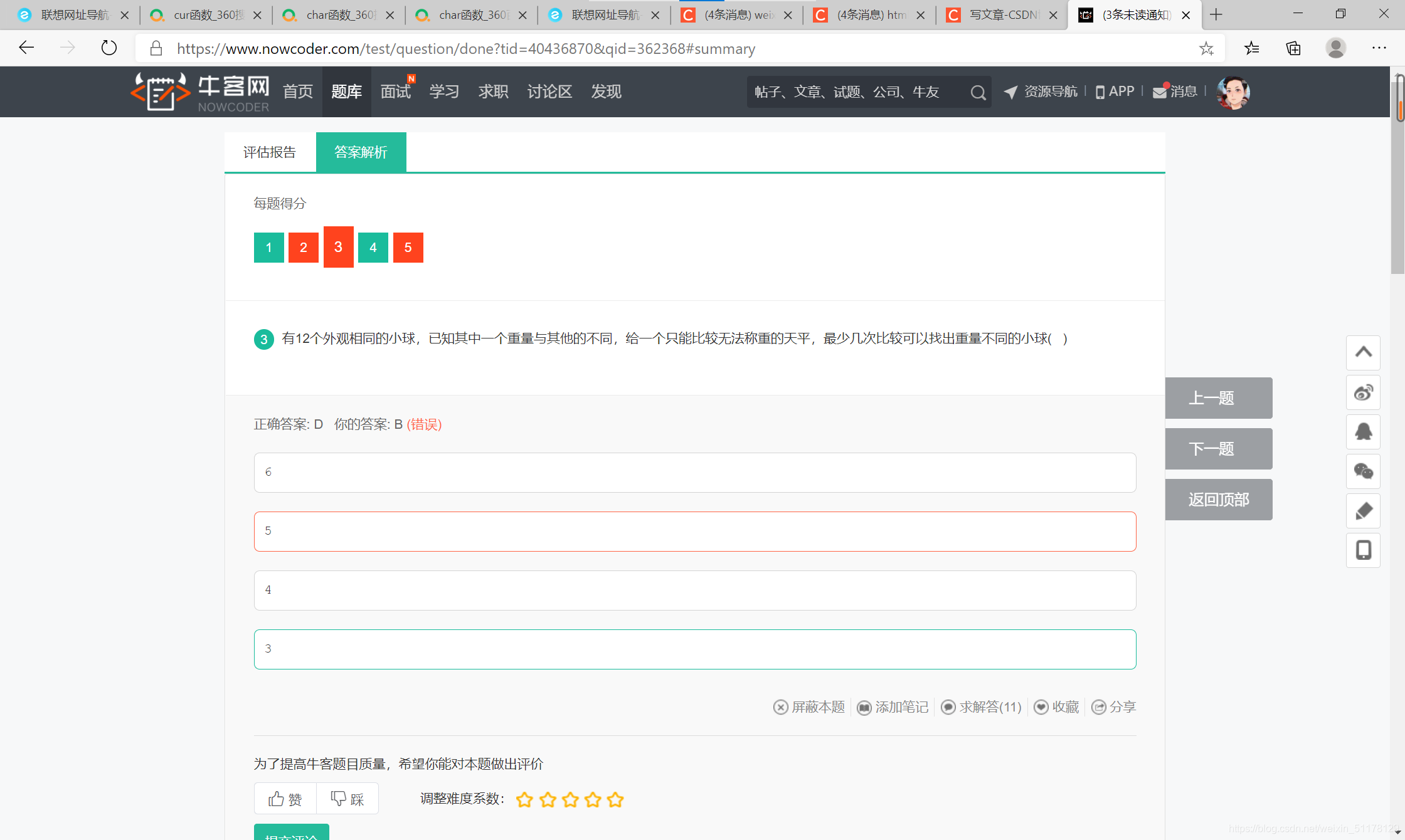Click 下一题 next question button
The height and width of the screenshot is (840, 1405).
pyautogui.click(x=1219, y=449)
